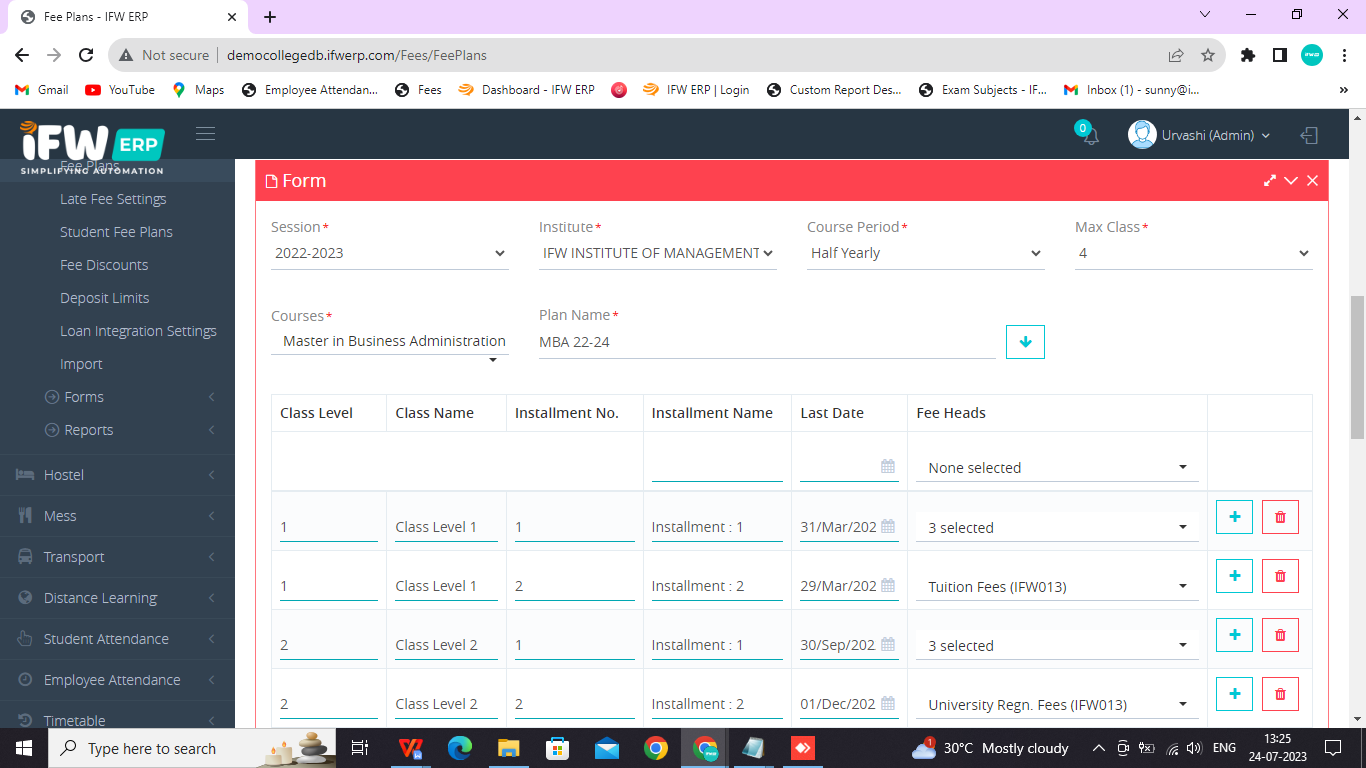Open Chrome extensions puzzle icon

click(x=1247, y=55)
